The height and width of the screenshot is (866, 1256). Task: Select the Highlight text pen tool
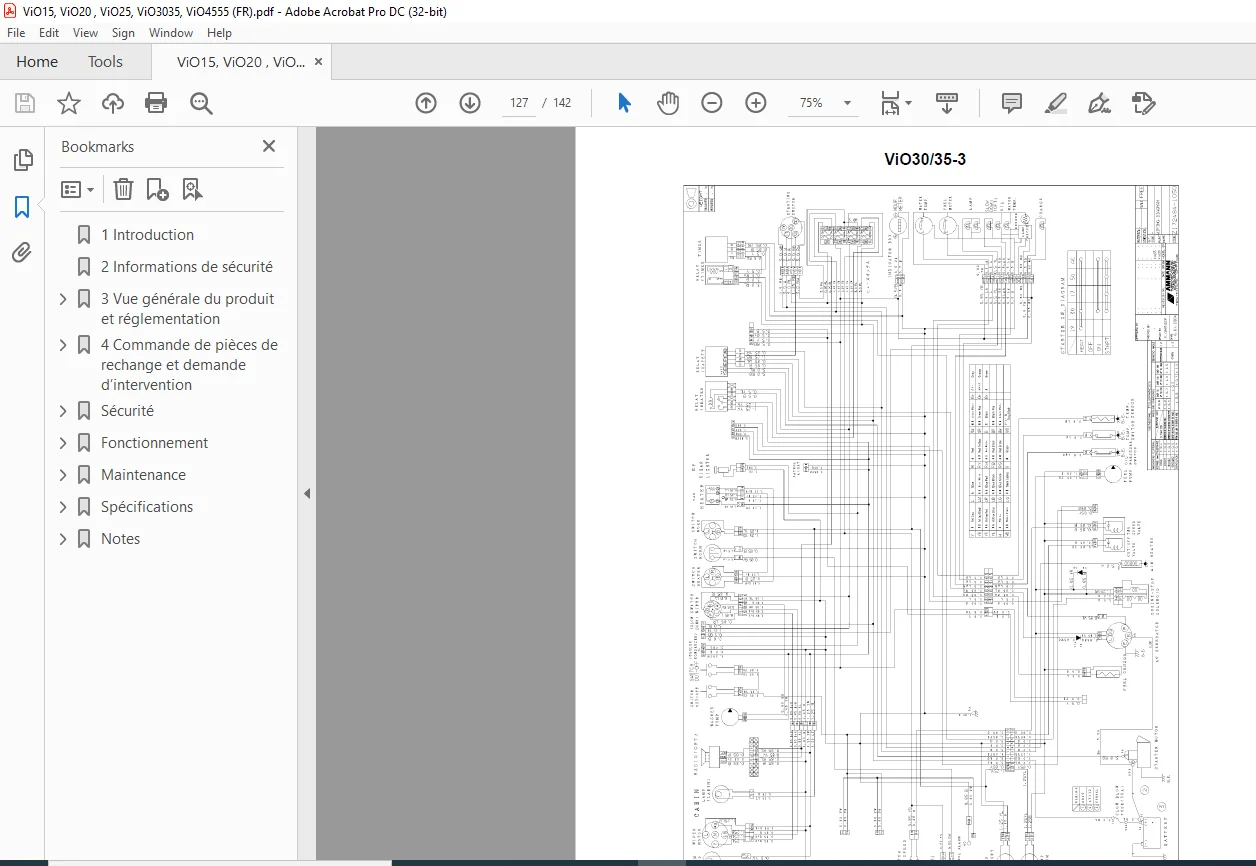[1056, 103]
